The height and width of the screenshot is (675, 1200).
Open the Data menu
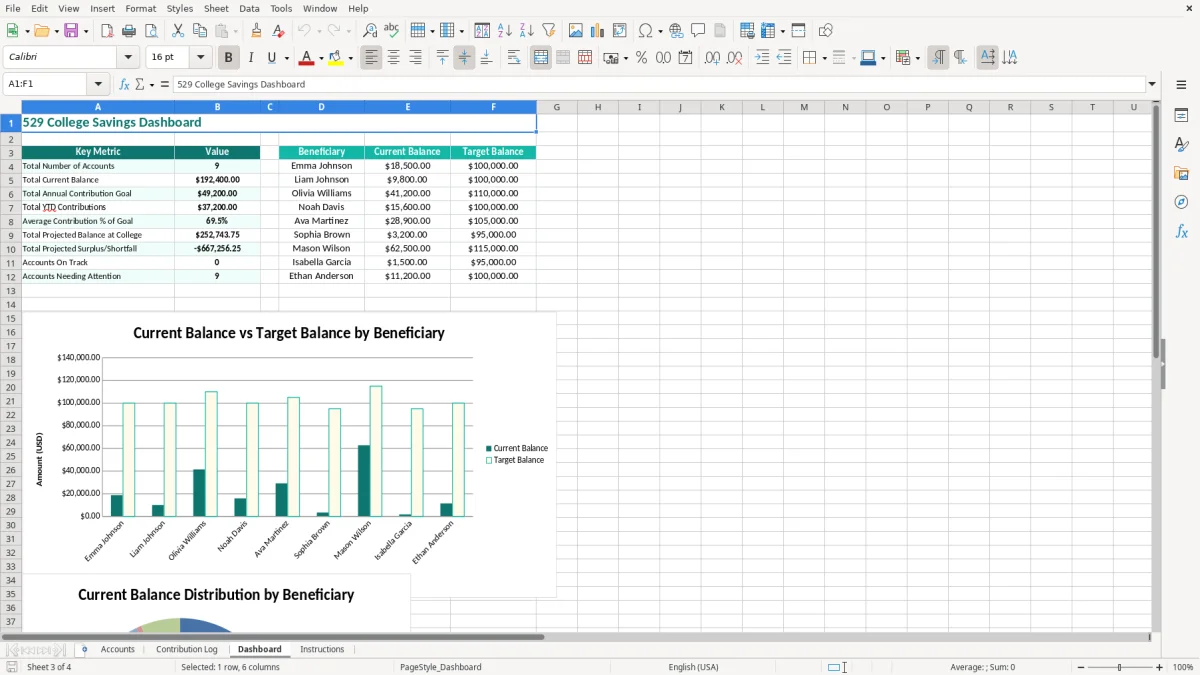(x=249, y=8)
